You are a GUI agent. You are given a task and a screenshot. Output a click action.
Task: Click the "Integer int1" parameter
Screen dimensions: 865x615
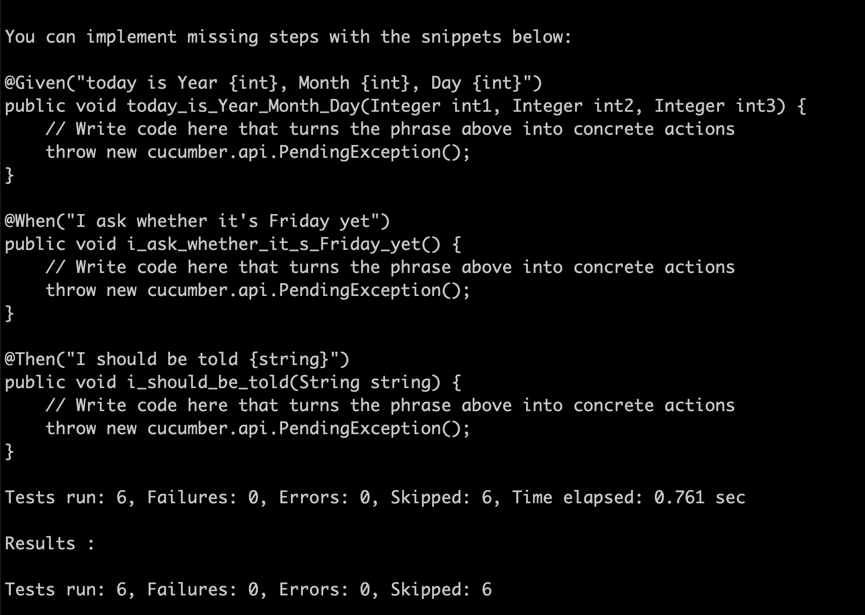point(432,106)
